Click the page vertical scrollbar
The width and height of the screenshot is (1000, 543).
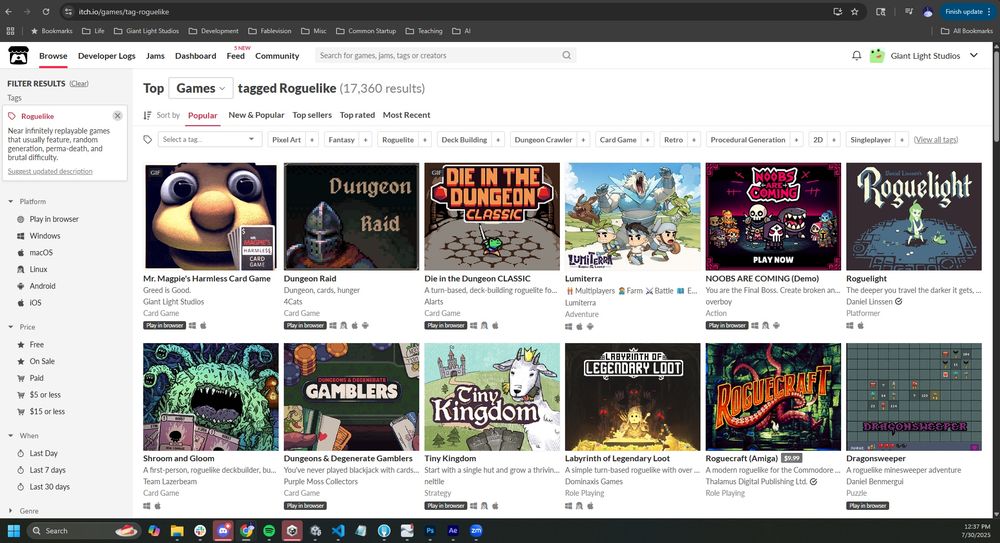pyautogui.click(x=996, y=96)
